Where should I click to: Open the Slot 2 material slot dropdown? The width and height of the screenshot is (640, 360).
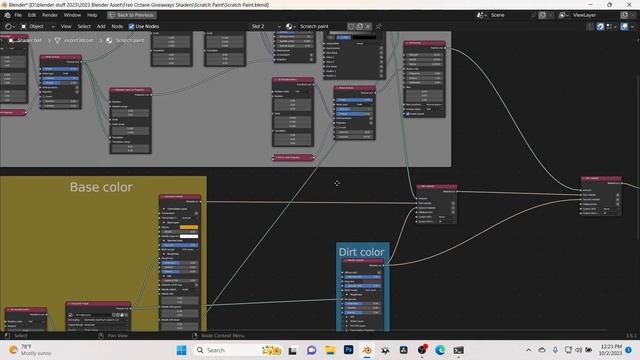click(x=265, y=27)
